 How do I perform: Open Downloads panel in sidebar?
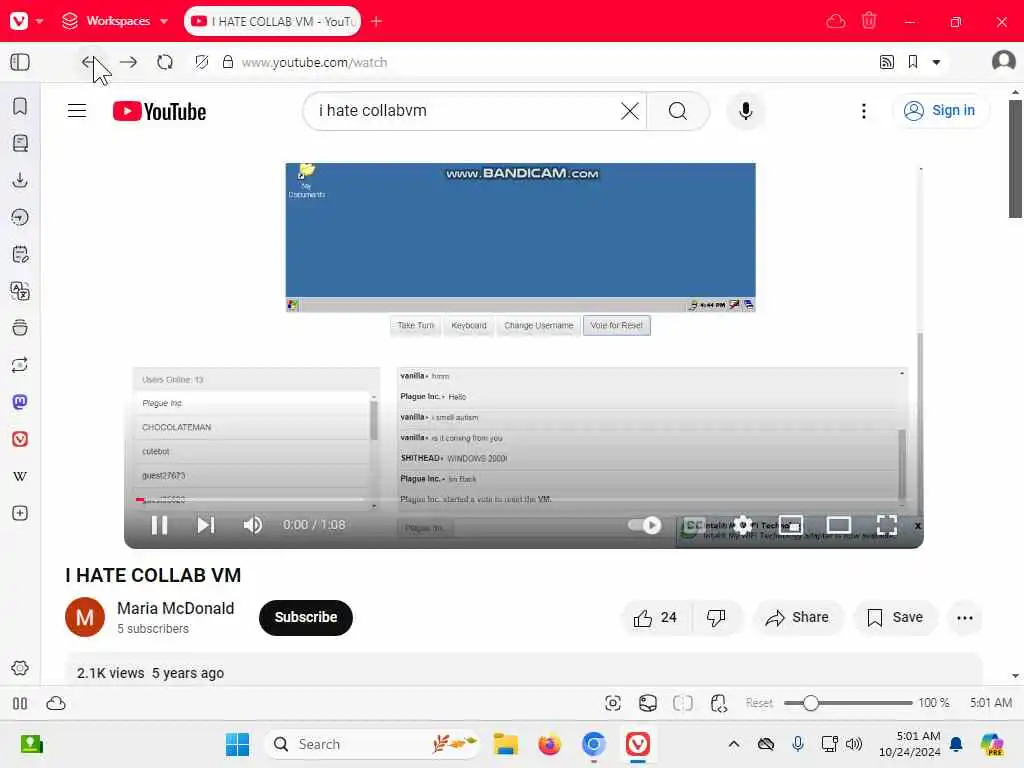(20, 180)
